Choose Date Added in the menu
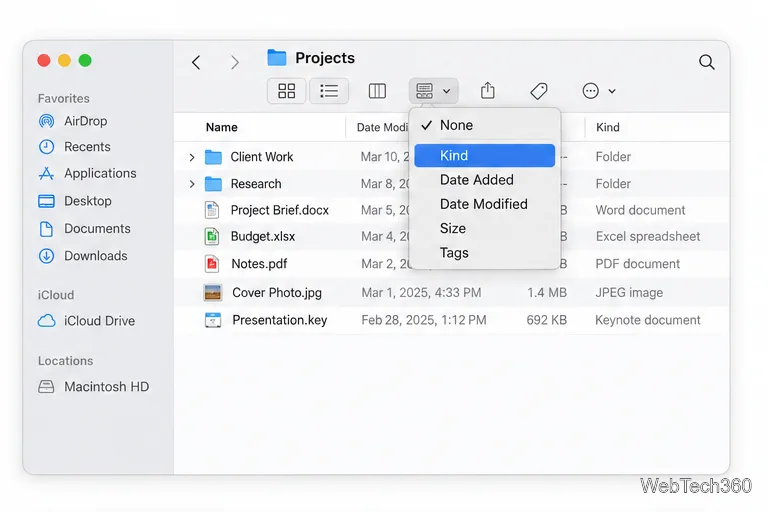The width and height of the screenshot is (768, 512). point(484,180)
